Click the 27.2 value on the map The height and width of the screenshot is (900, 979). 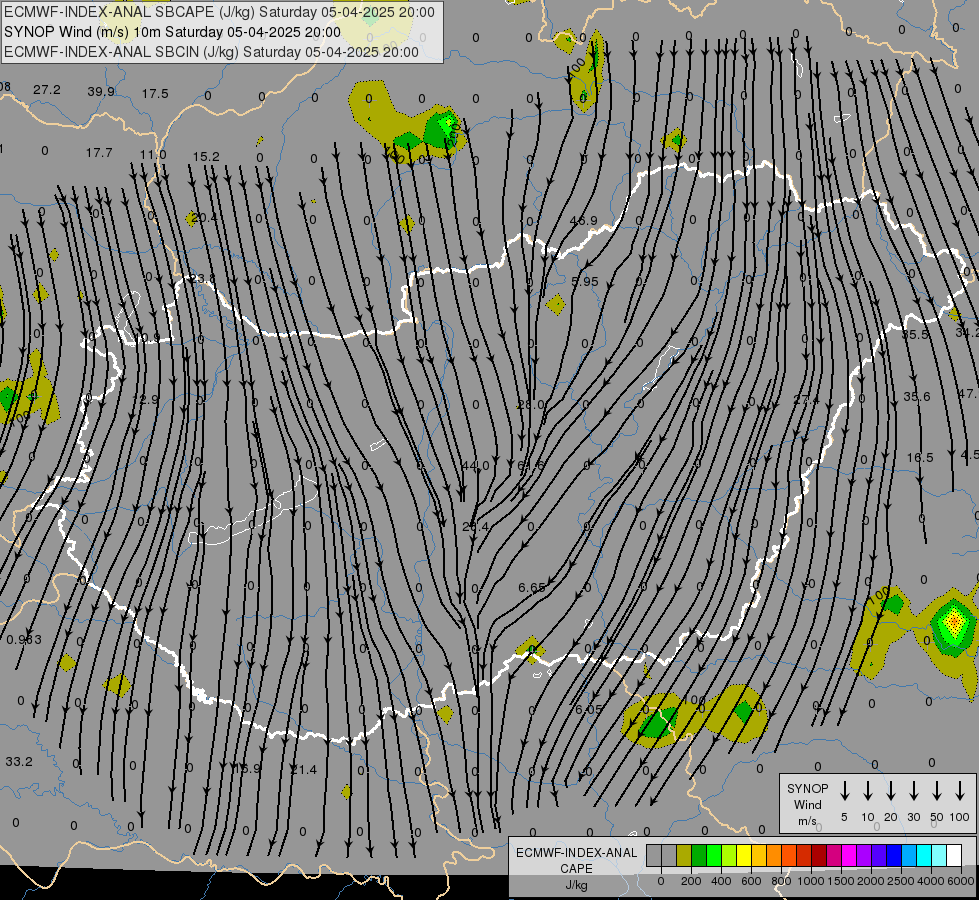pos(47,90)
